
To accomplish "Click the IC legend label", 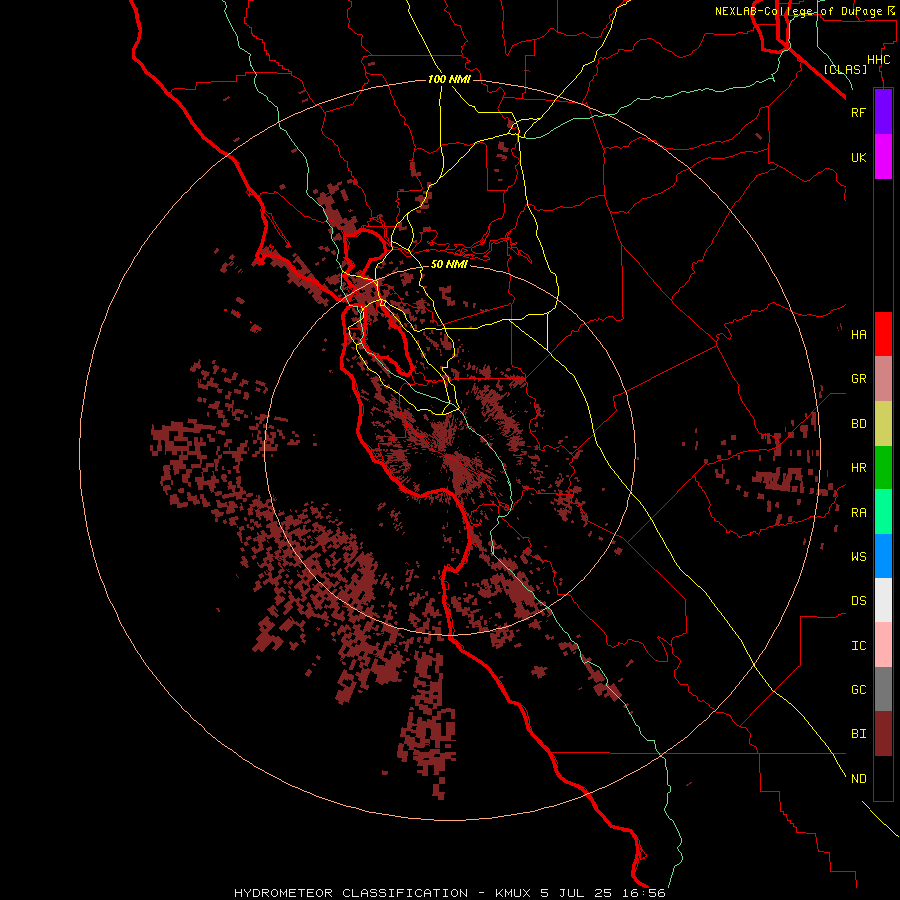I will coord(859,646).
